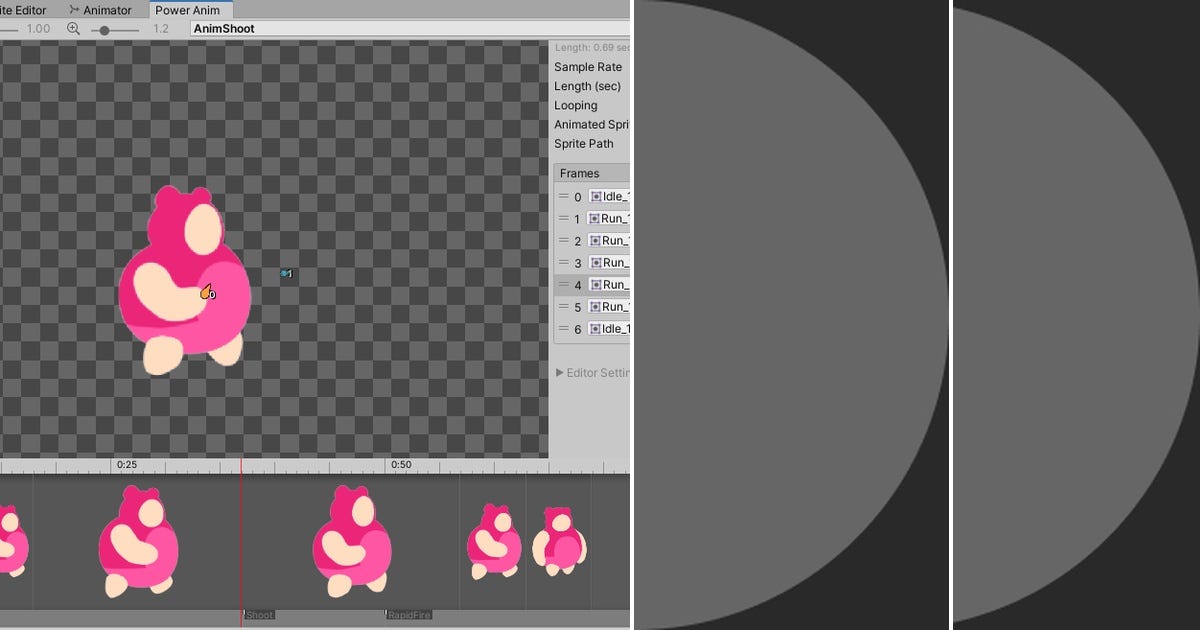
Task: Switch to the Sprite Editor tab
Action: point(24,10)
